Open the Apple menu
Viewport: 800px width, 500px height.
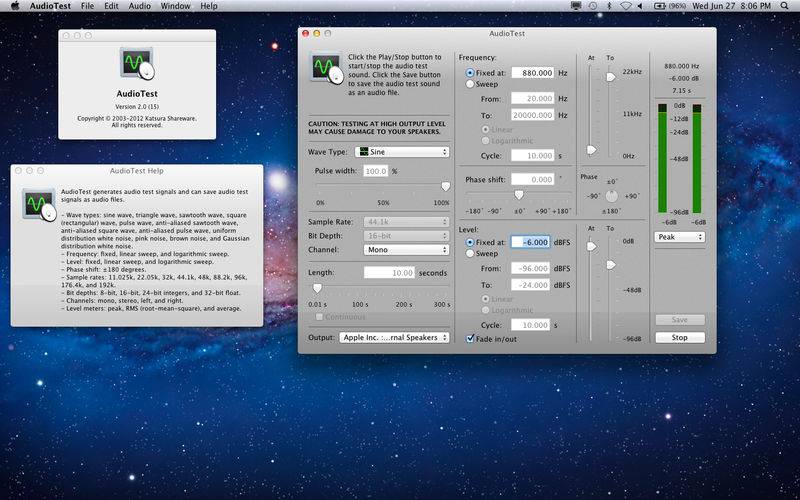(14, 6)
